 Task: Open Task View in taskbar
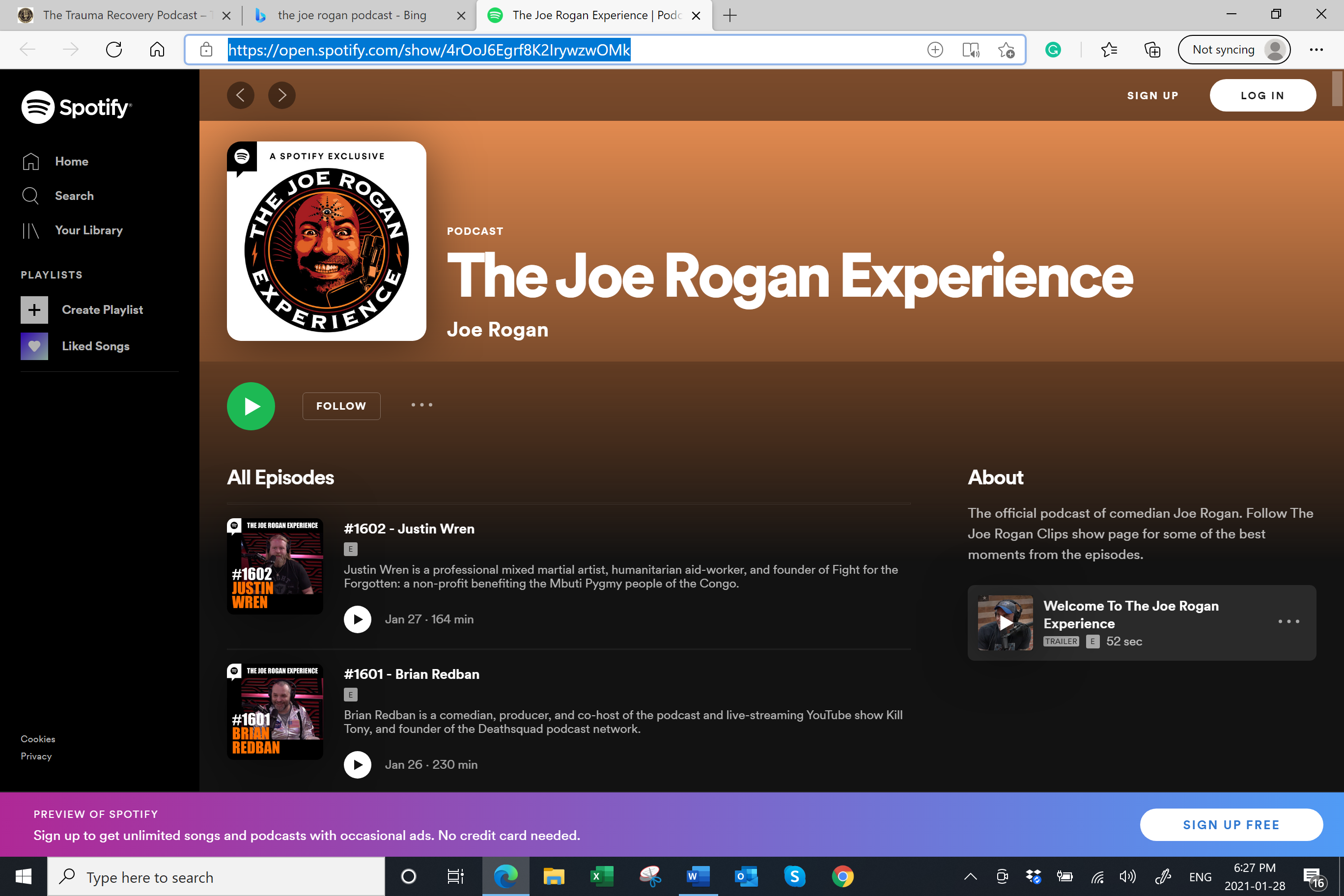[455, 876]
